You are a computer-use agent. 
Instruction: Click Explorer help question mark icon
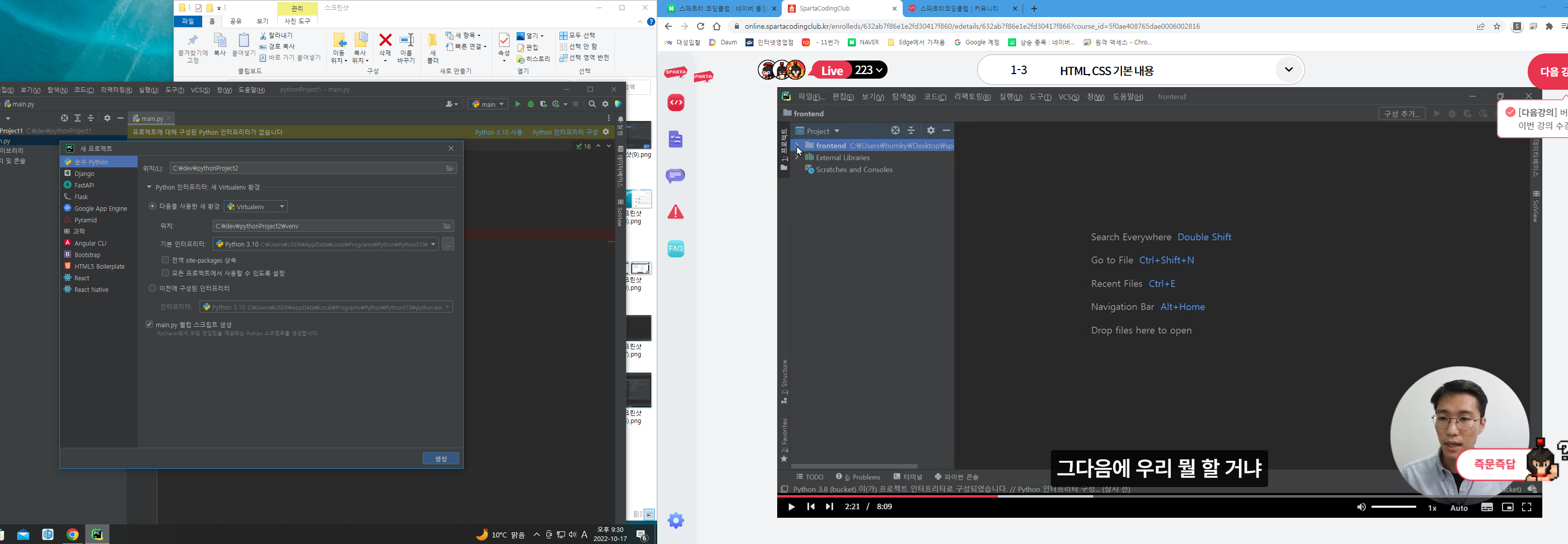pos(651,22)
